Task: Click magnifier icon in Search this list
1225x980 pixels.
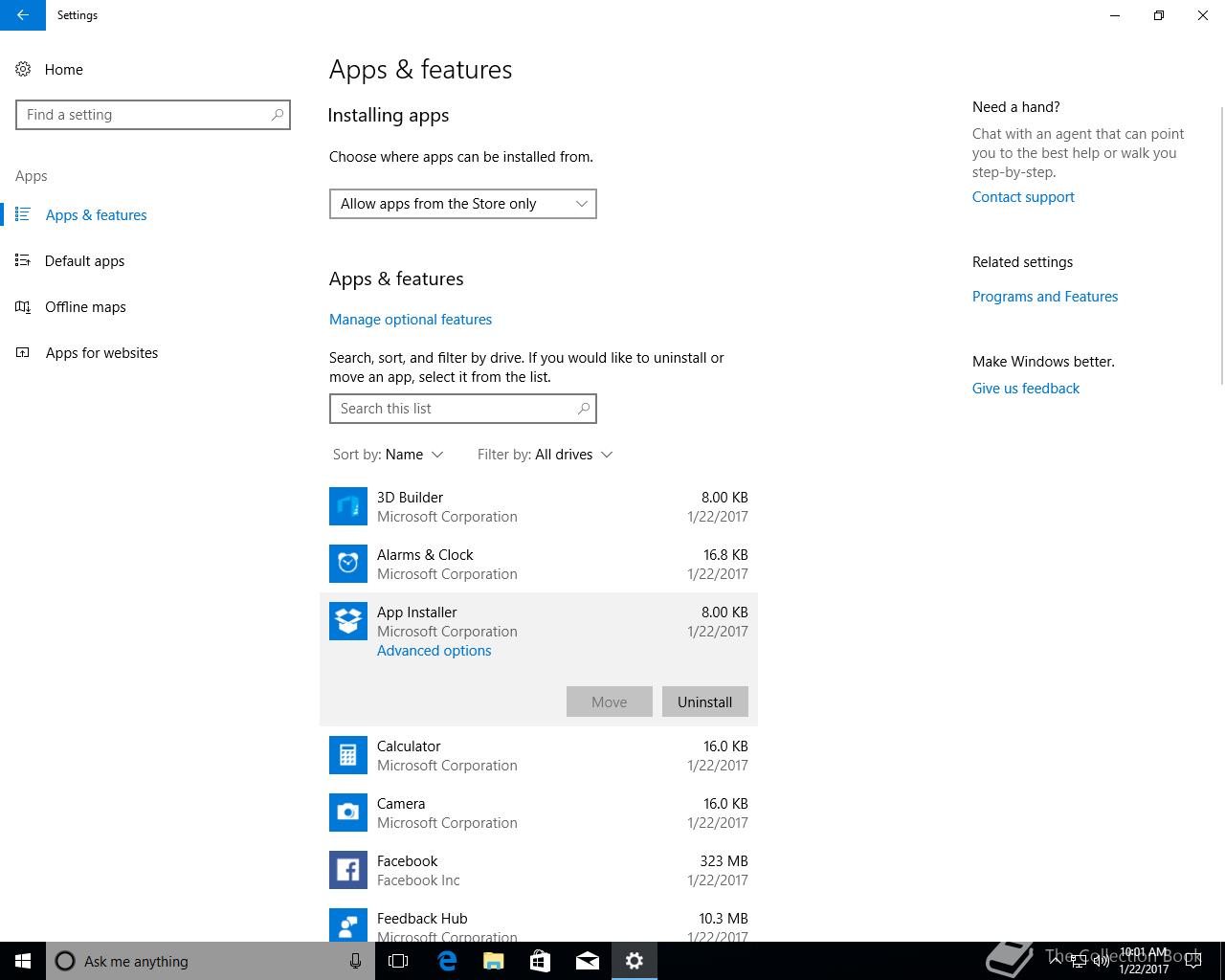Action: coord(584,409)
